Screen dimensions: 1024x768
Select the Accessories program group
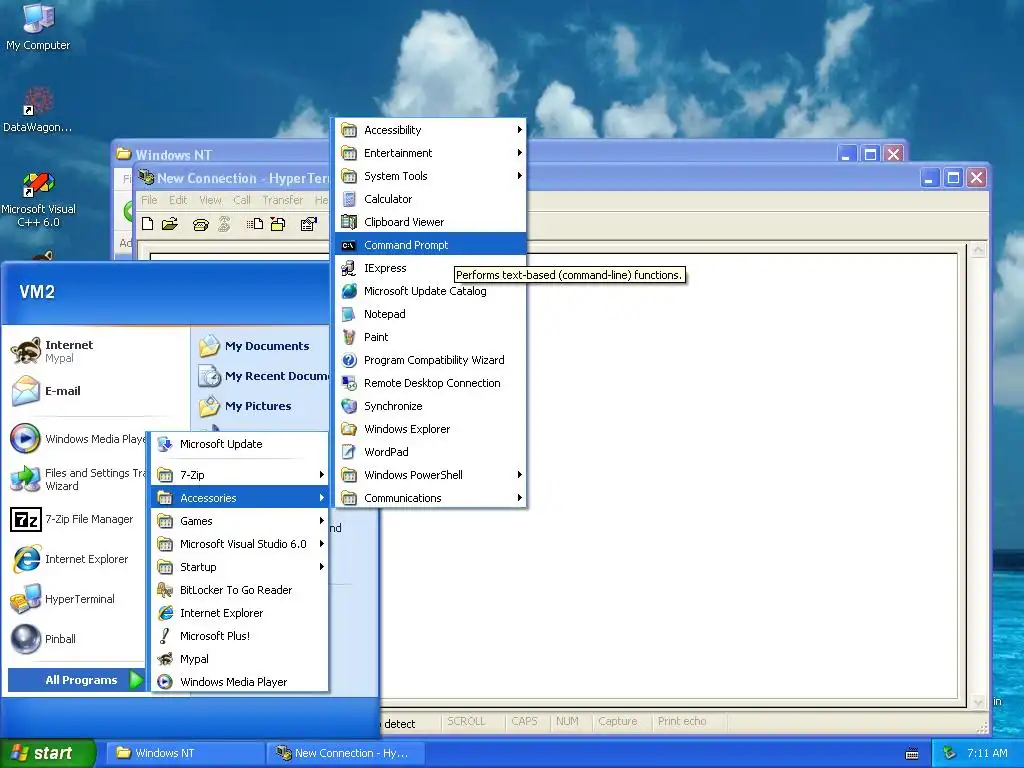point(239,498)
